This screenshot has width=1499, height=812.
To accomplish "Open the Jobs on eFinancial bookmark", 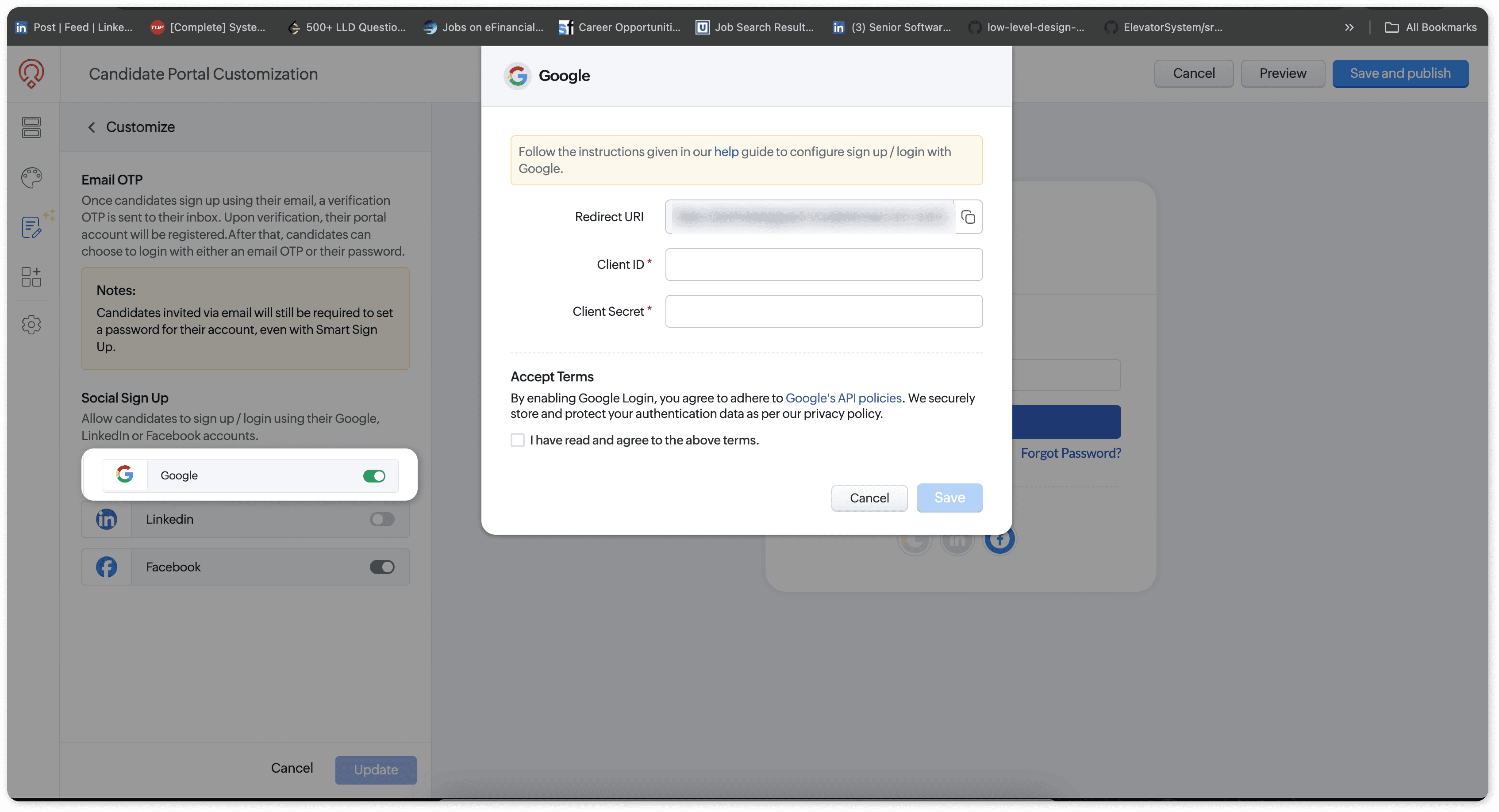I will (483, 27).
